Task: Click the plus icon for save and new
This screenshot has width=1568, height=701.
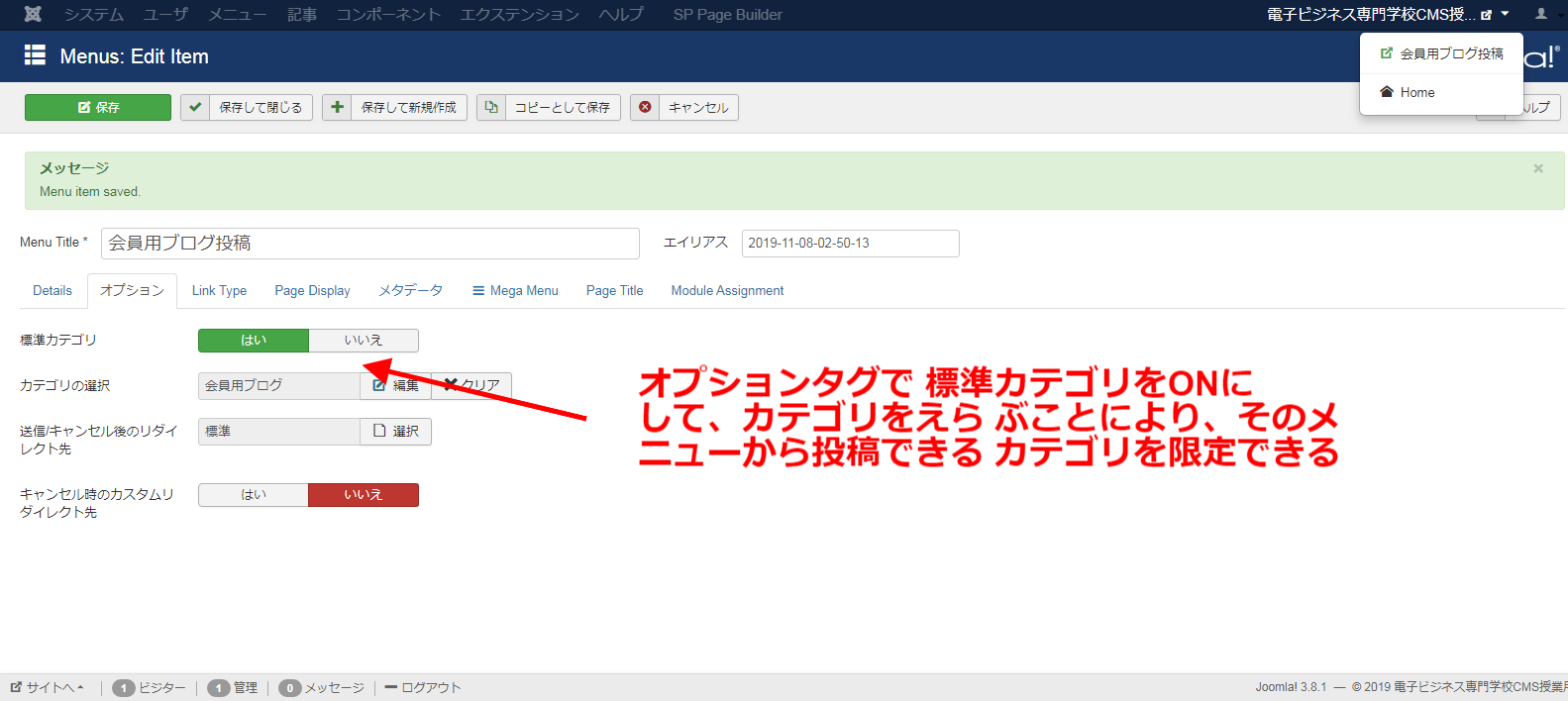Action: 338,107
